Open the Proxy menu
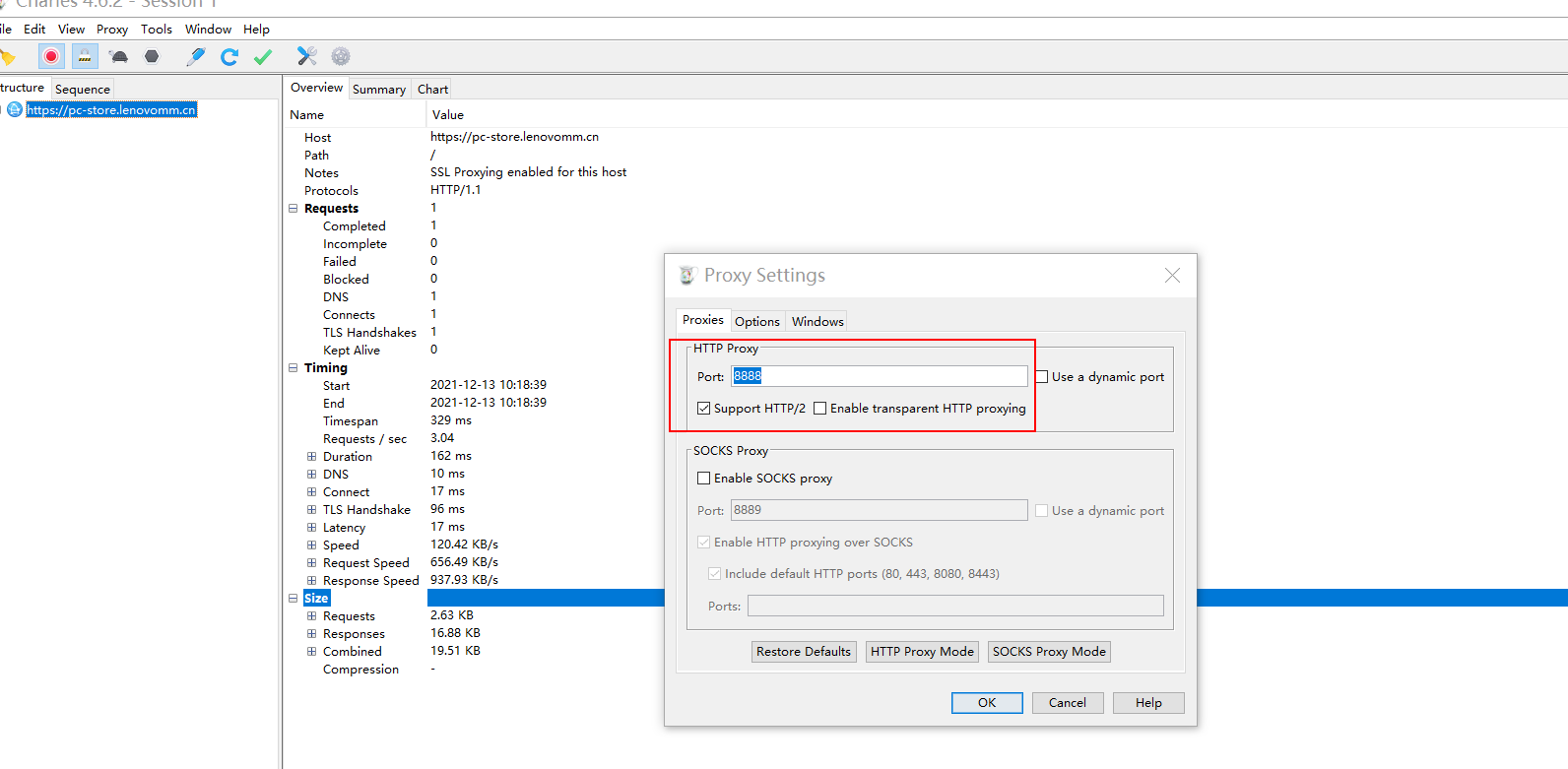This screenshot has height=769, width=1568. point(112,30)
